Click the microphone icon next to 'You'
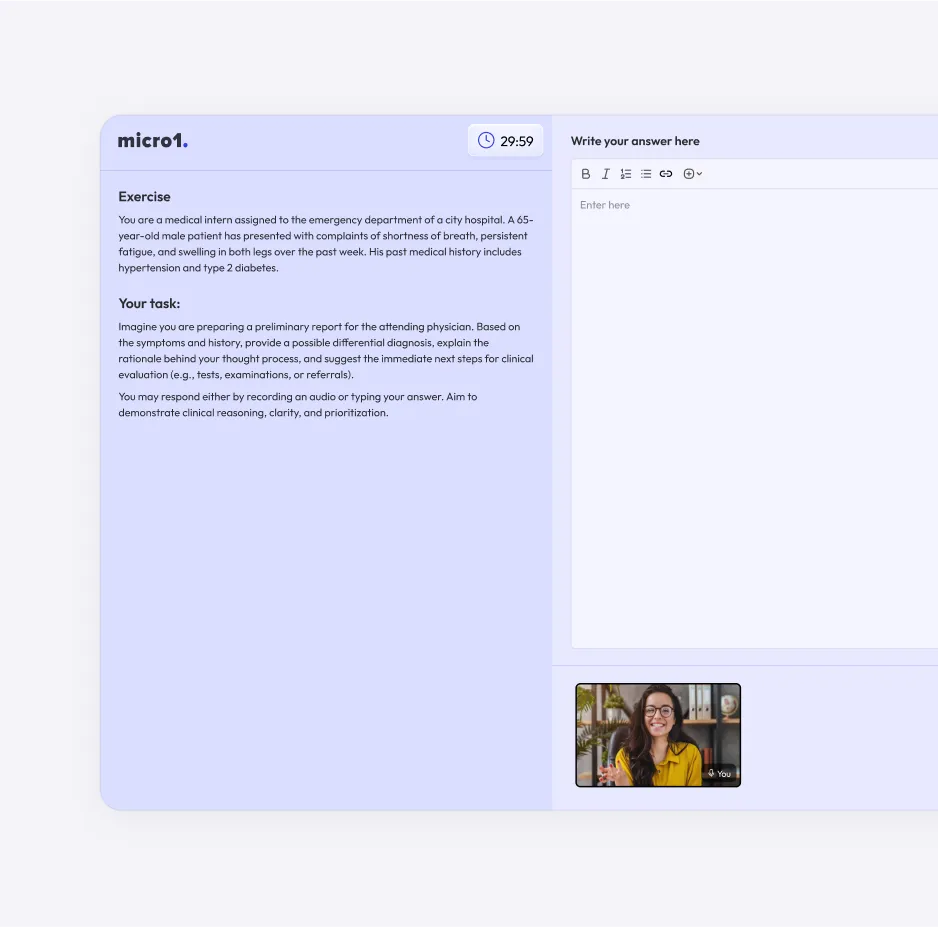This screenshot has width=938, height=927. click(x=711, y=773)
